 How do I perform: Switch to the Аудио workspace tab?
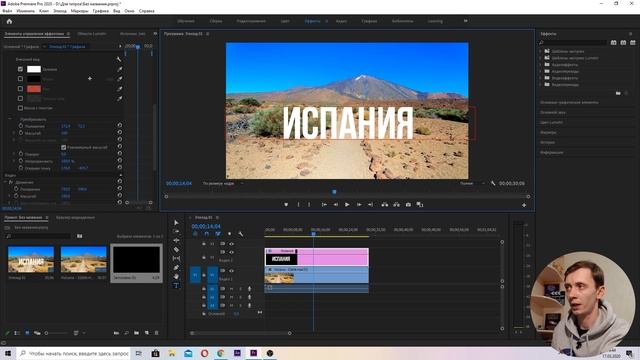341,21
